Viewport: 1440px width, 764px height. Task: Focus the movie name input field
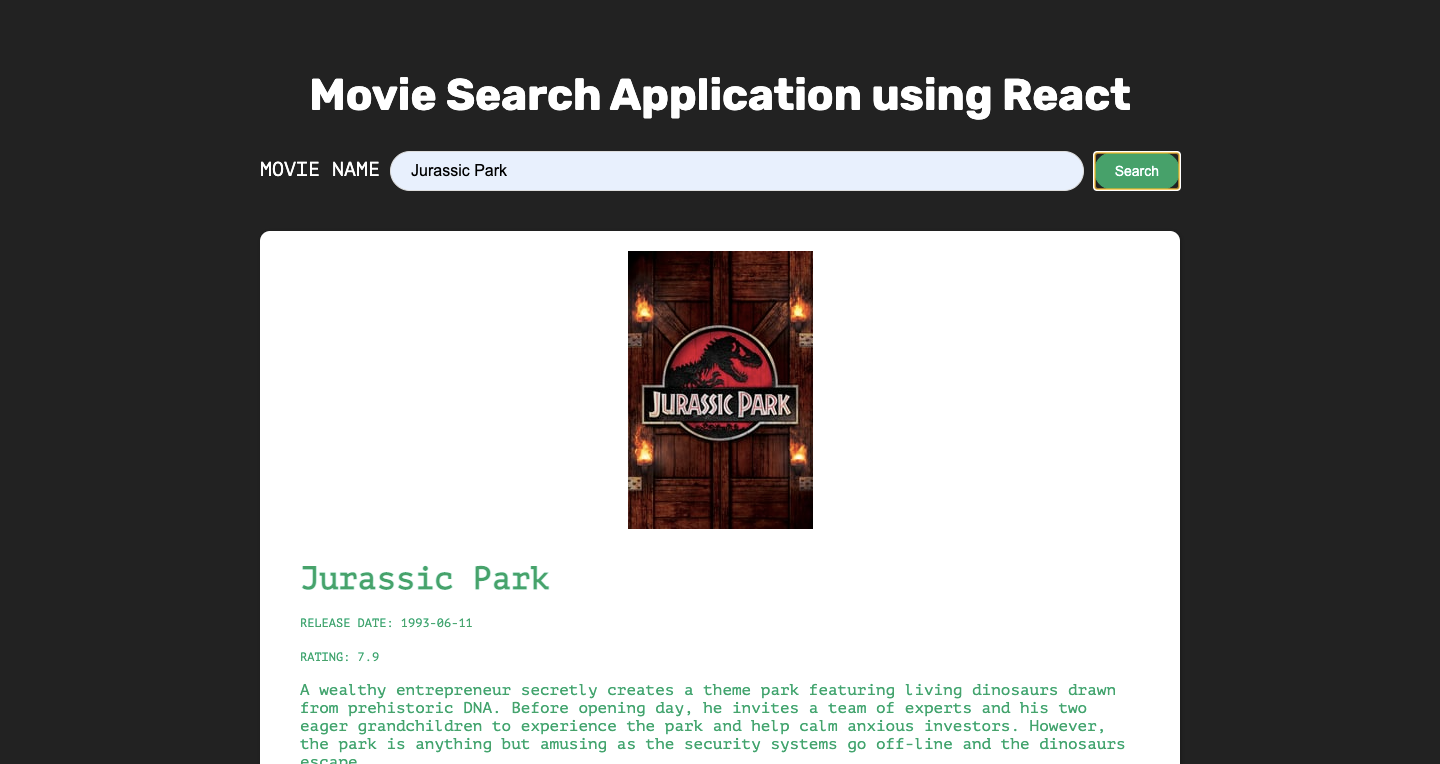[737, 171]
